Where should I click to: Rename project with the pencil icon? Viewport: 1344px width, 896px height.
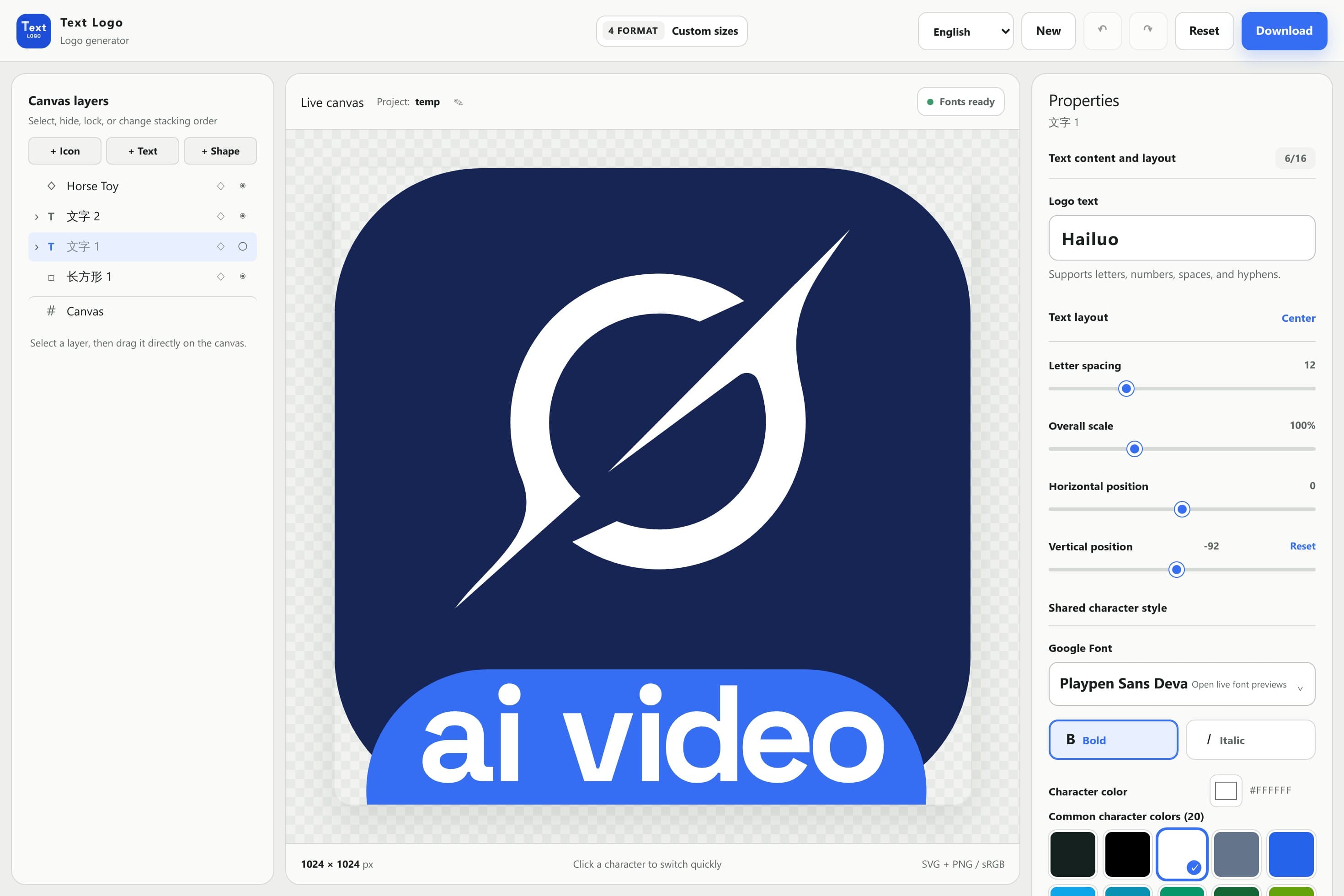pos(458,101)
